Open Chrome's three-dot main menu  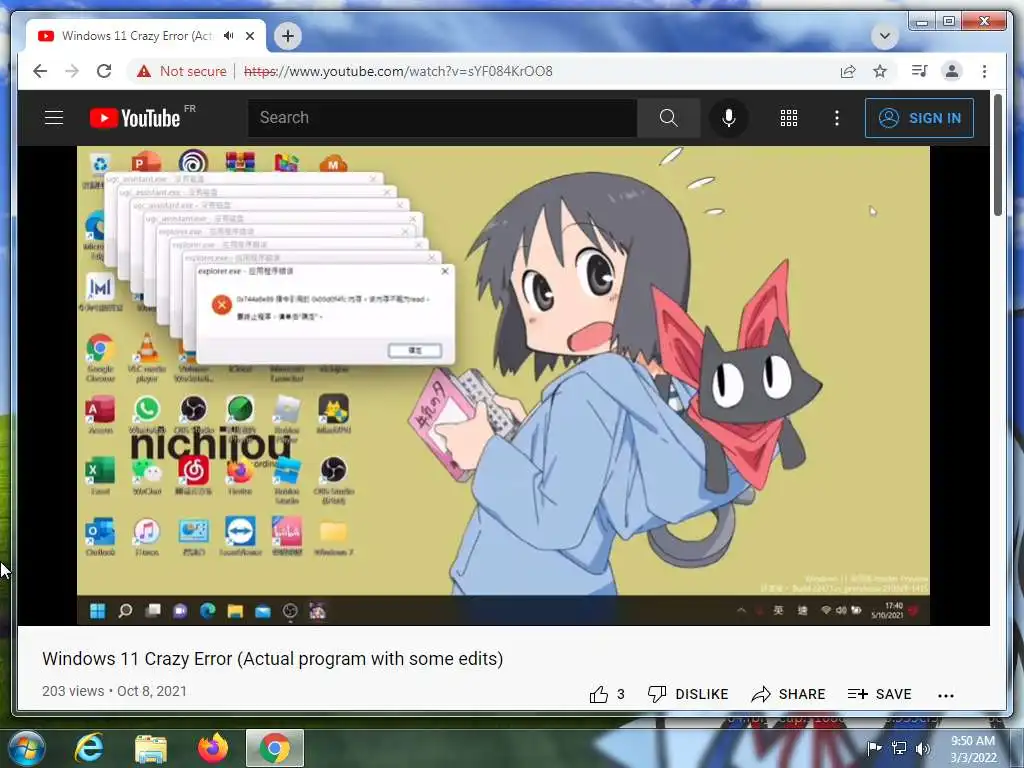(x=984, y=71)
